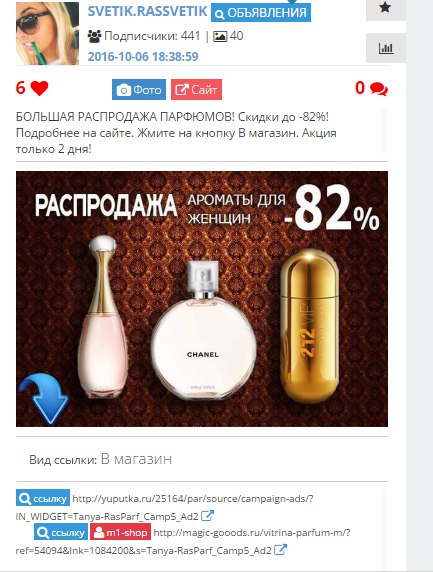Image resolution: width=433 pixels, height=572 pixels.
Task: Click the subscribers people icon
Action: pyautogui.click(x=94, y=36)
